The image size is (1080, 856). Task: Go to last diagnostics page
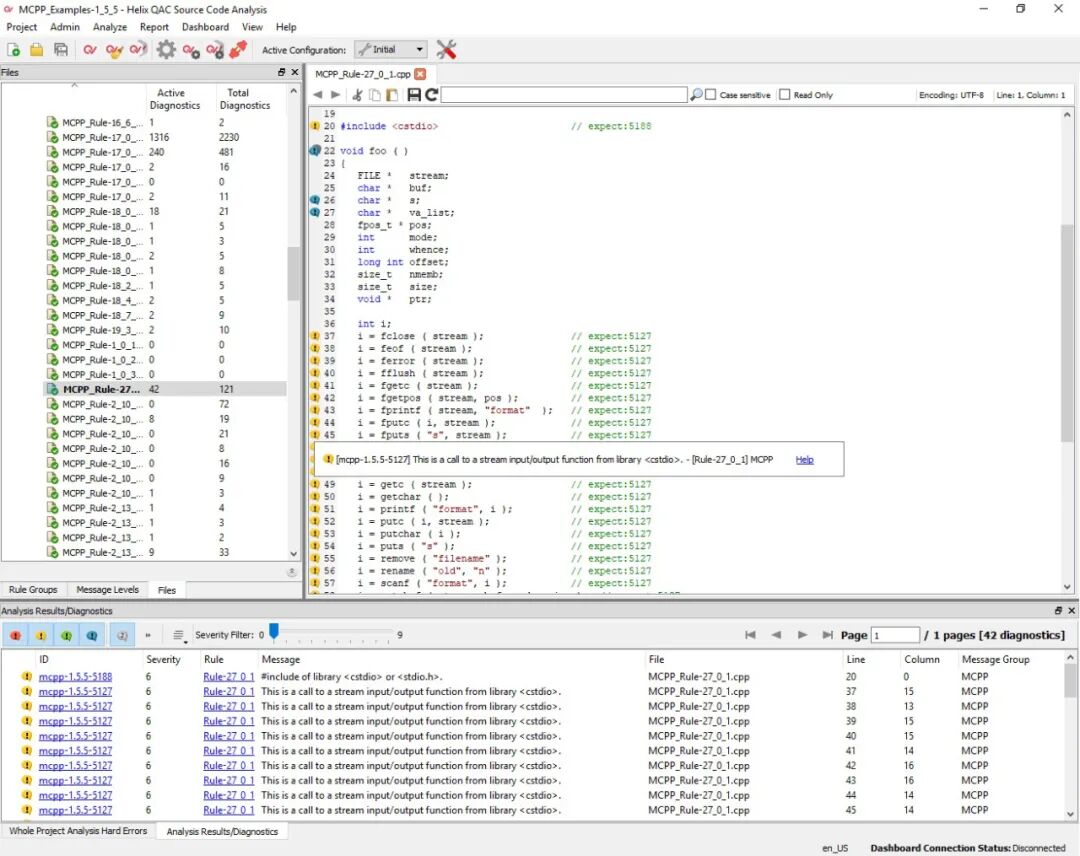[x=827, y=635]
